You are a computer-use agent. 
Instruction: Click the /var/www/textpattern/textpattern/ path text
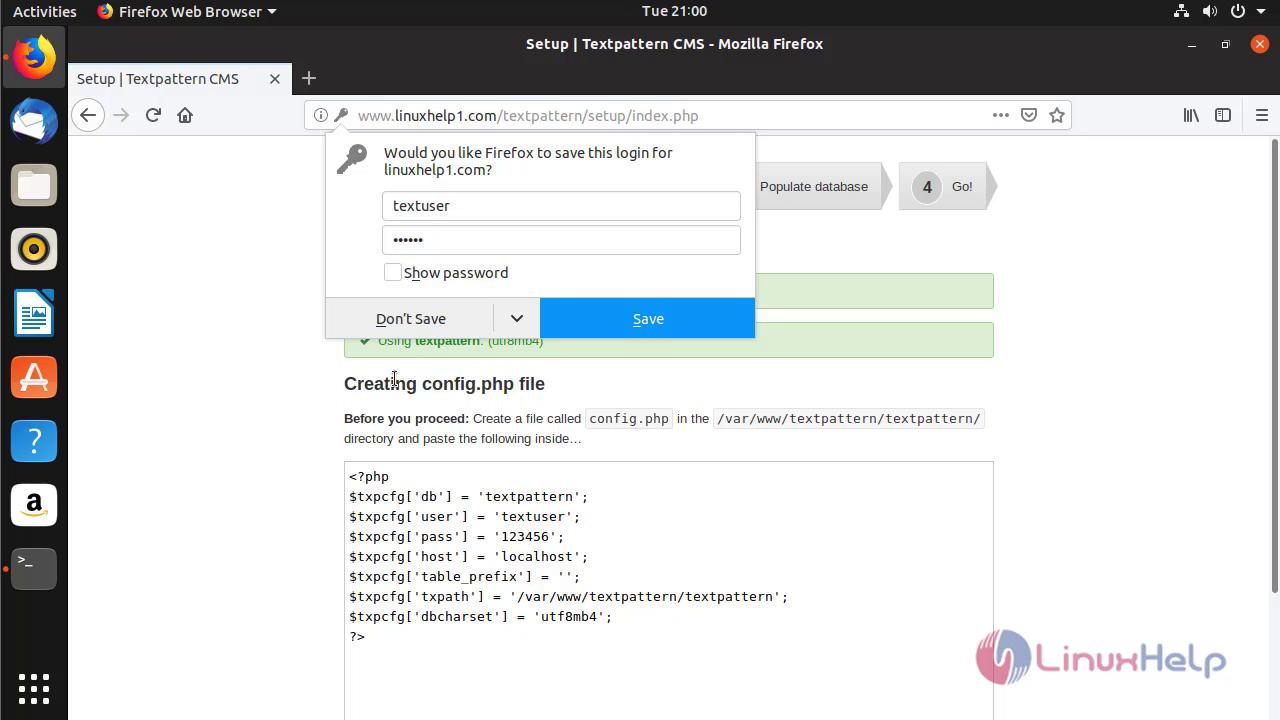848,419
